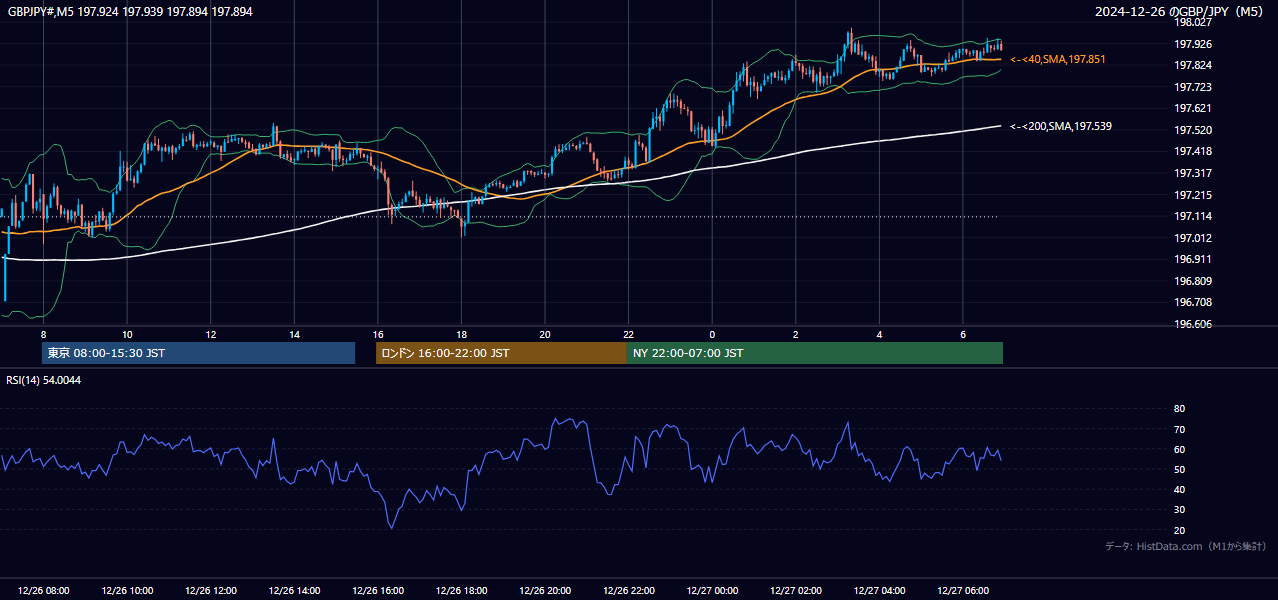Click hour tick 0 under the price chart
The height and width of the screenshot is (600, 1278).
(x=712, y=335)
